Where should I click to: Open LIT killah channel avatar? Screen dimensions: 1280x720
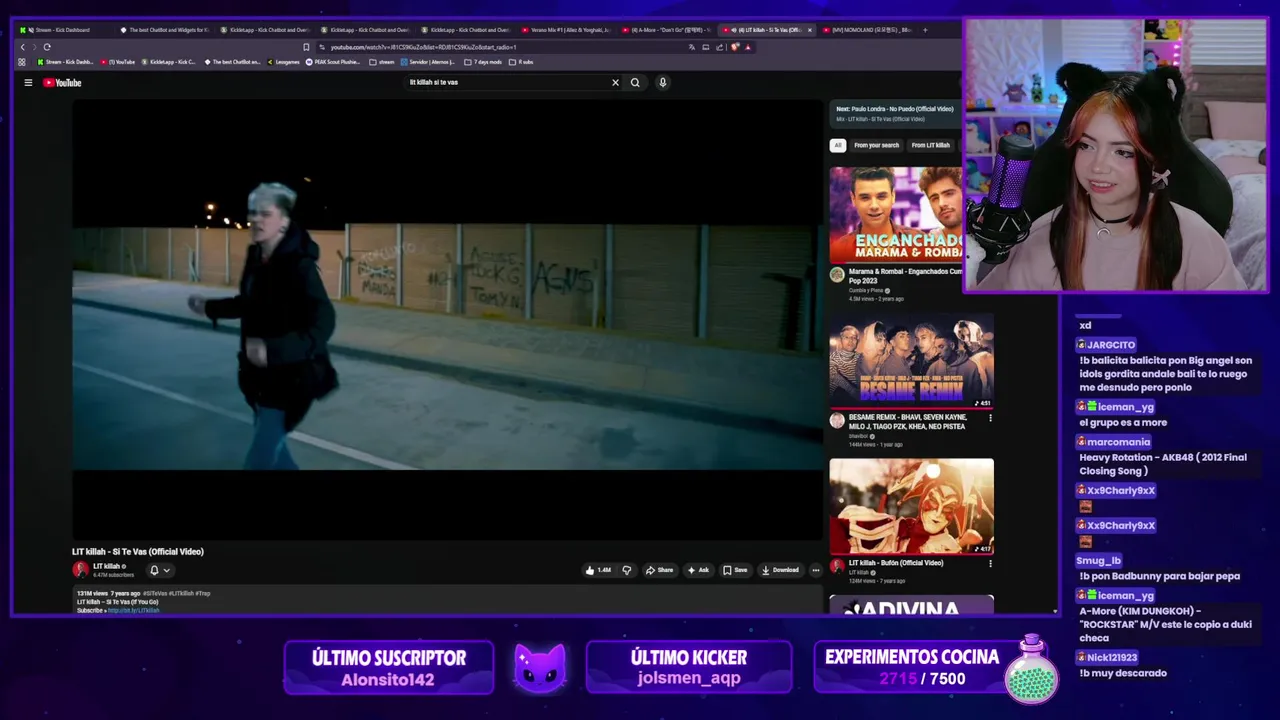click(x=80, y=570)
